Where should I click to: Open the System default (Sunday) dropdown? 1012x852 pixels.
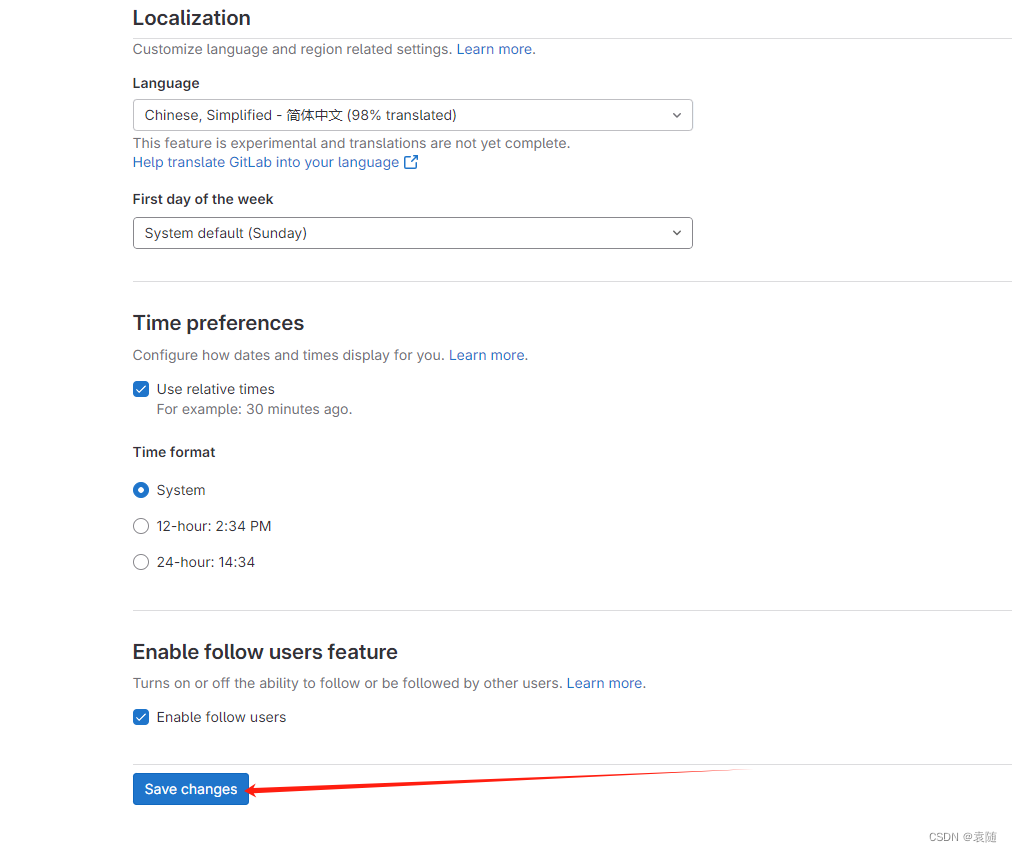[412, 233]
